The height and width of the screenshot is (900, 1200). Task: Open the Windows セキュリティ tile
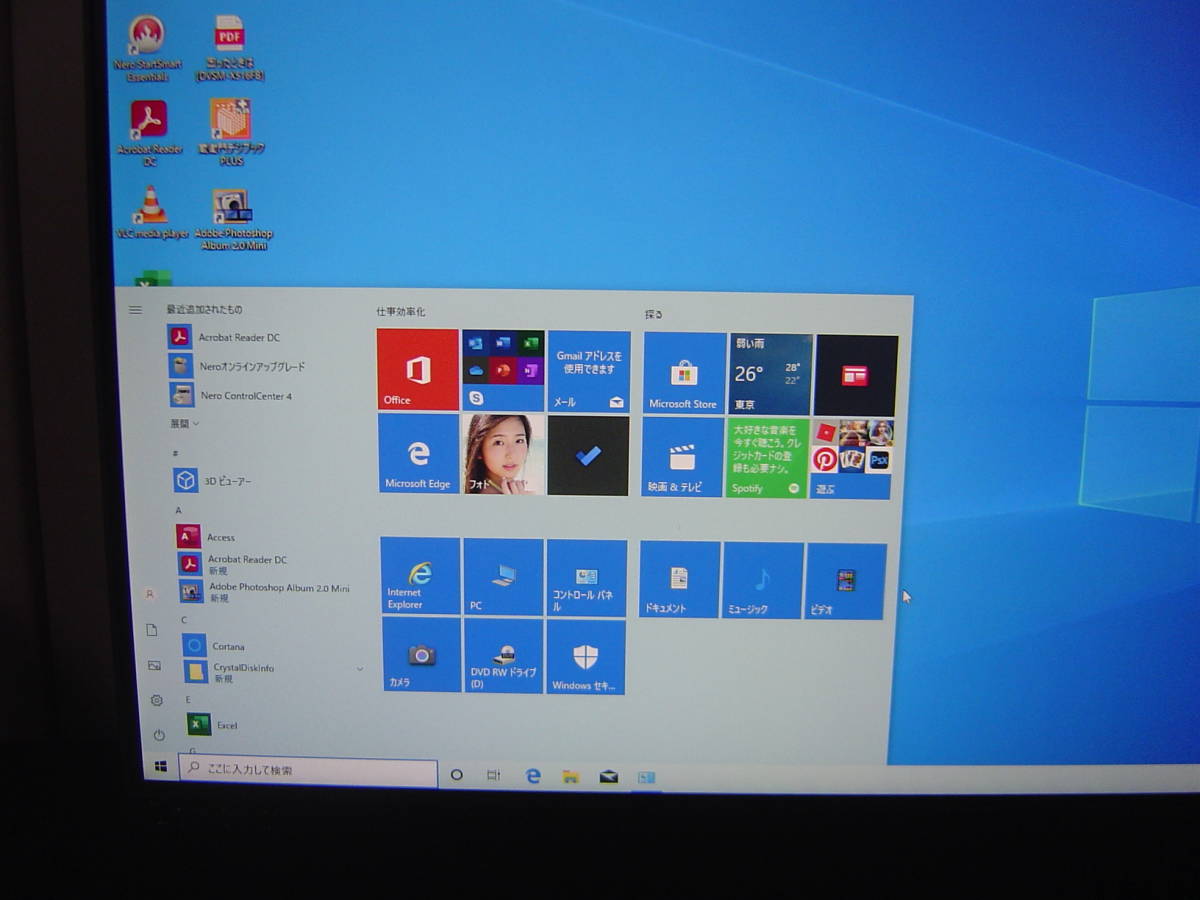click(x=586, y=657)
